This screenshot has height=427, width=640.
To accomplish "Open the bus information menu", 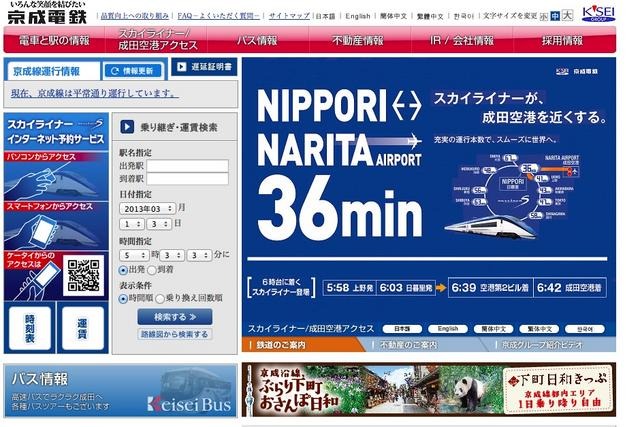I will (258, 40).
